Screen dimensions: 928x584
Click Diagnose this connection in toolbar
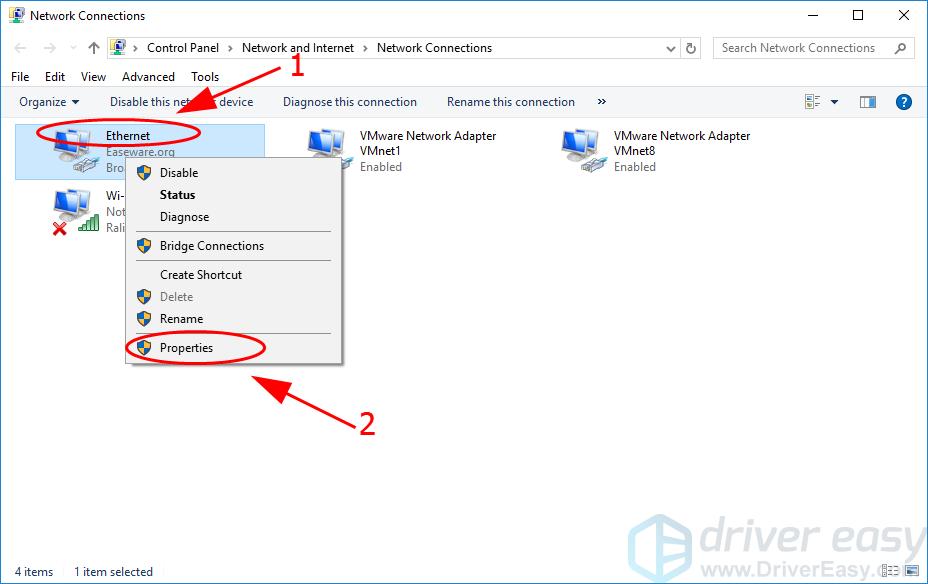349,102
